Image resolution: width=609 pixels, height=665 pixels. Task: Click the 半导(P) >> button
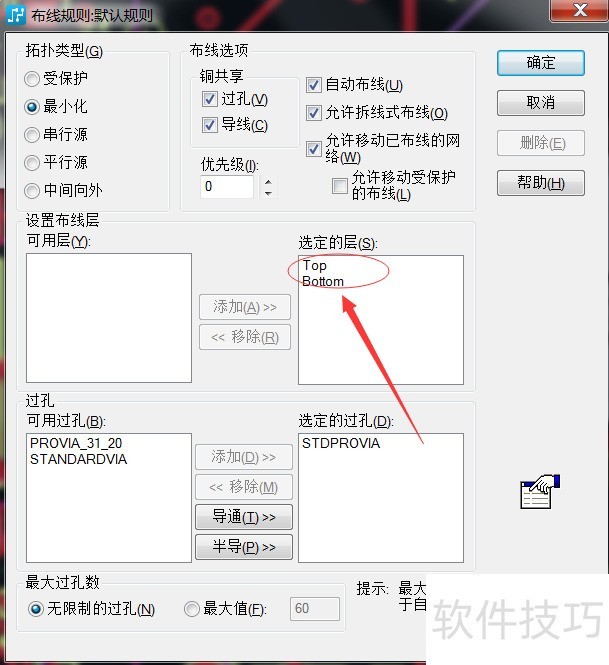[x=244, y=547]
